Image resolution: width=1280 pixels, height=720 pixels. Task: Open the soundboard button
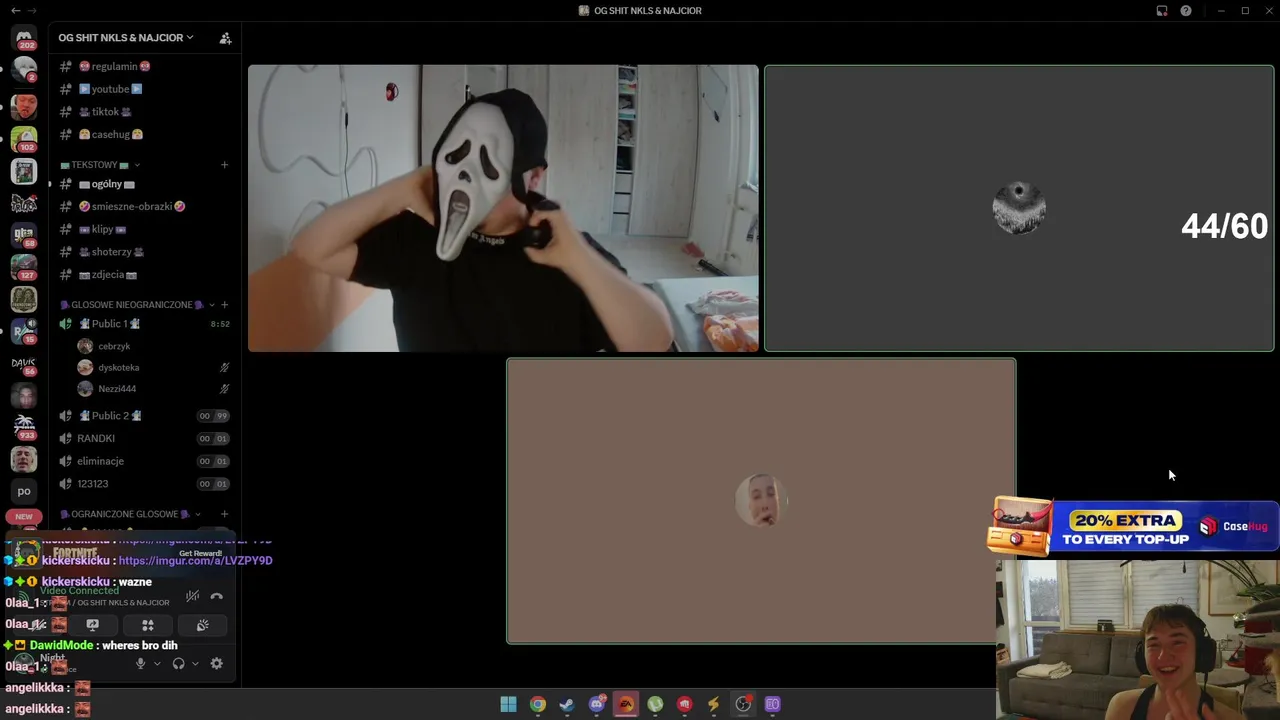[x=202, y=625]
